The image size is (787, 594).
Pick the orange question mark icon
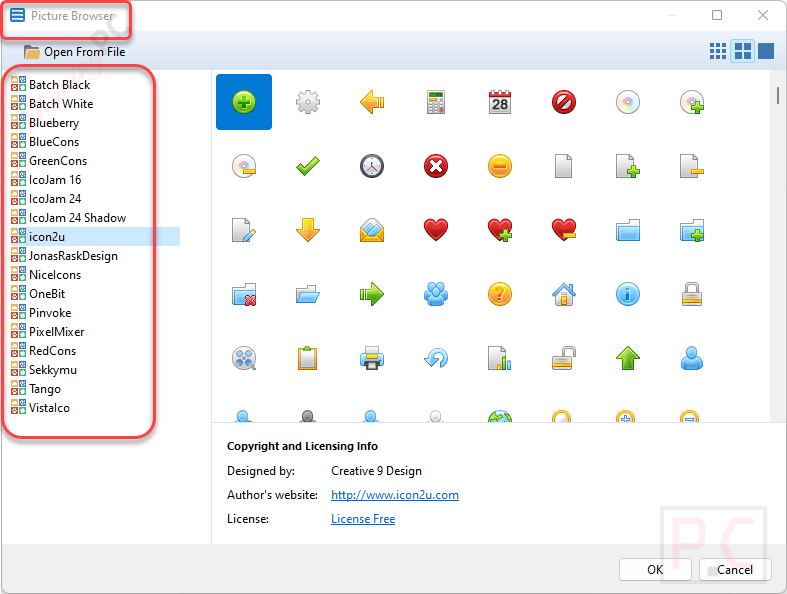[500, 294]
